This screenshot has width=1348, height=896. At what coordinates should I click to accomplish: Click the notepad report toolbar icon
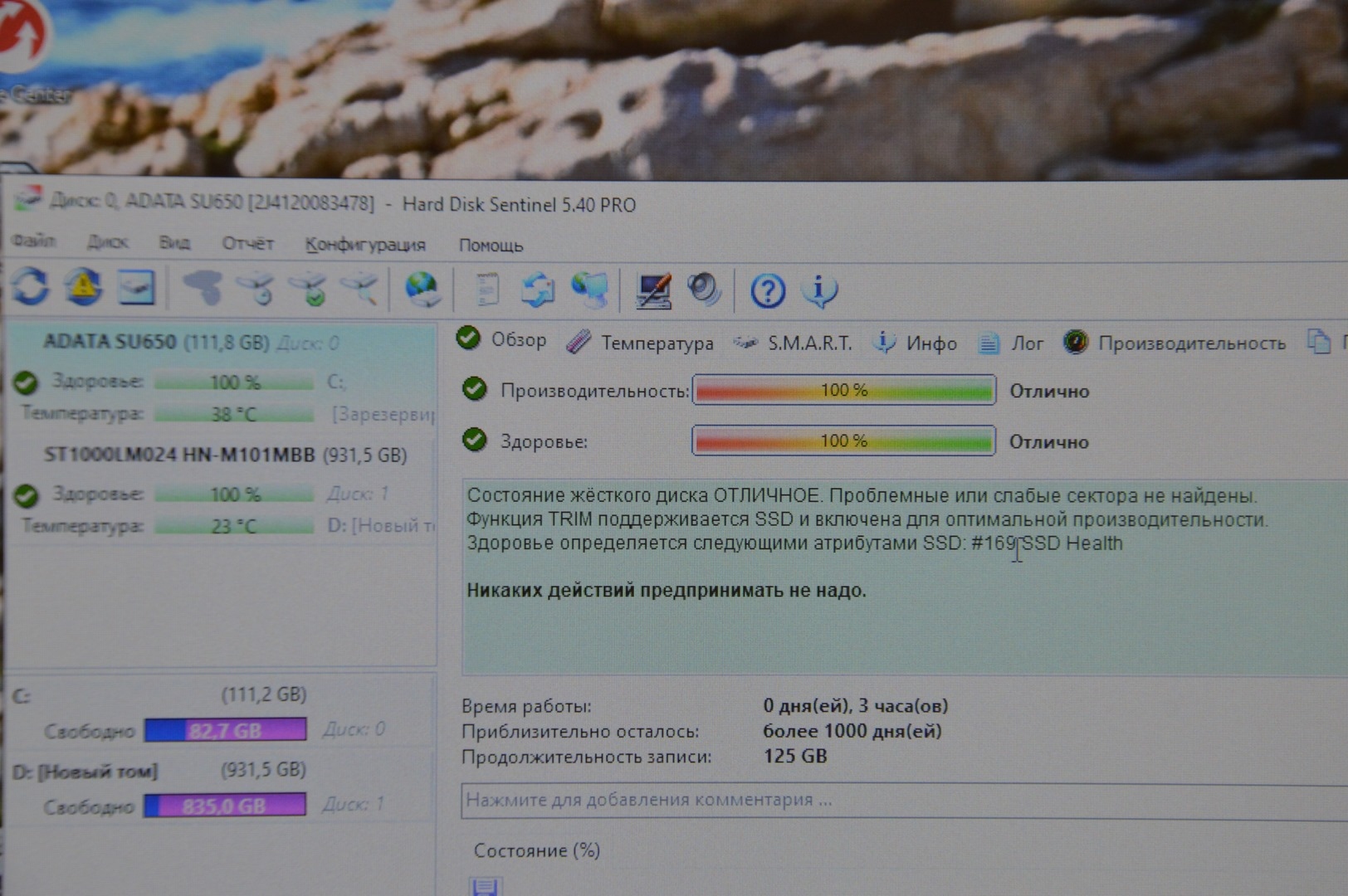[x=487, y=290]
